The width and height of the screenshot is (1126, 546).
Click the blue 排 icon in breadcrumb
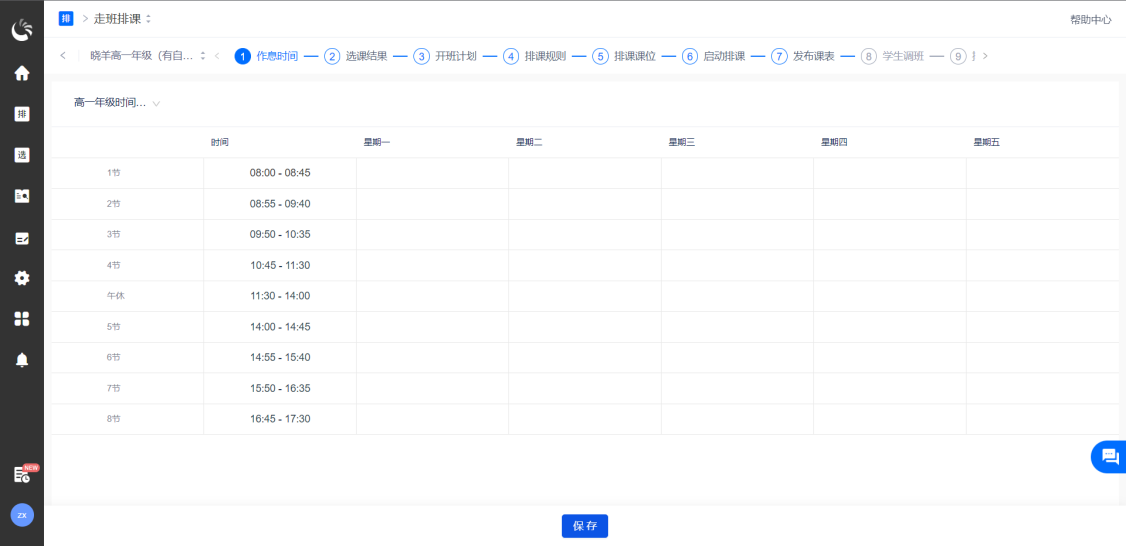pos(66,19)
